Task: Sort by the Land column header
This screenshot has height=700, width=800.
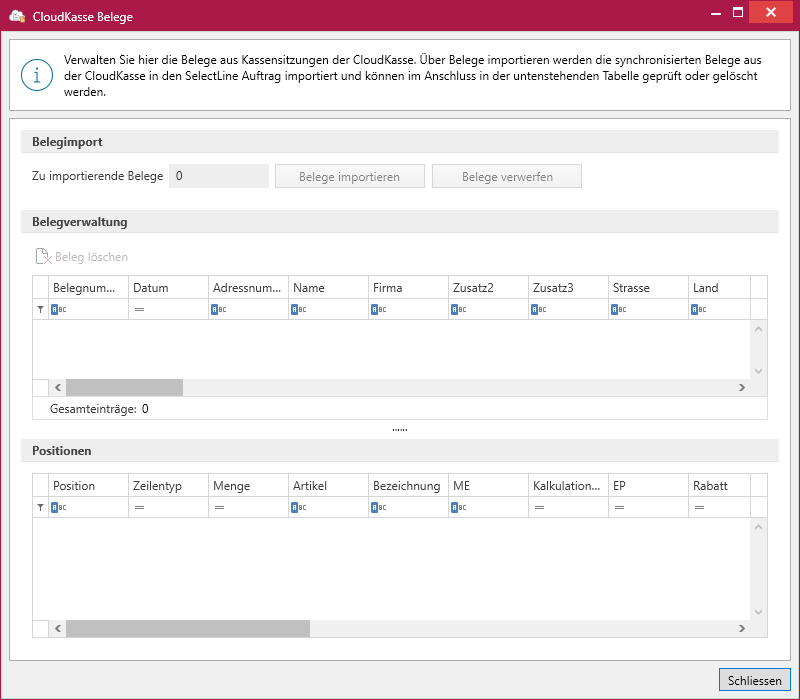Action: point(720,287)
